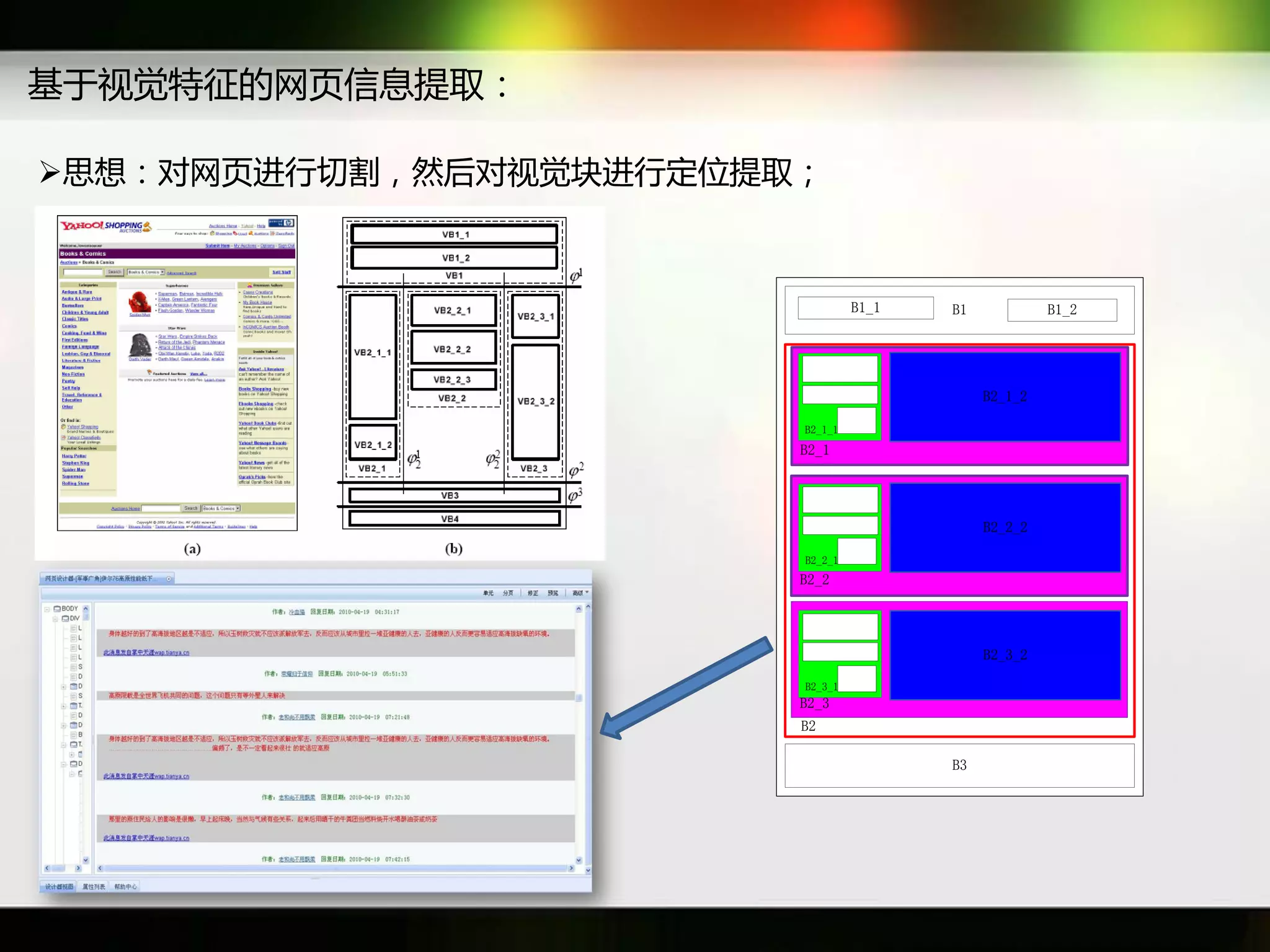Switch to the 属性列表 bottom tab
1270x952 pixels.
coord(94,886)
